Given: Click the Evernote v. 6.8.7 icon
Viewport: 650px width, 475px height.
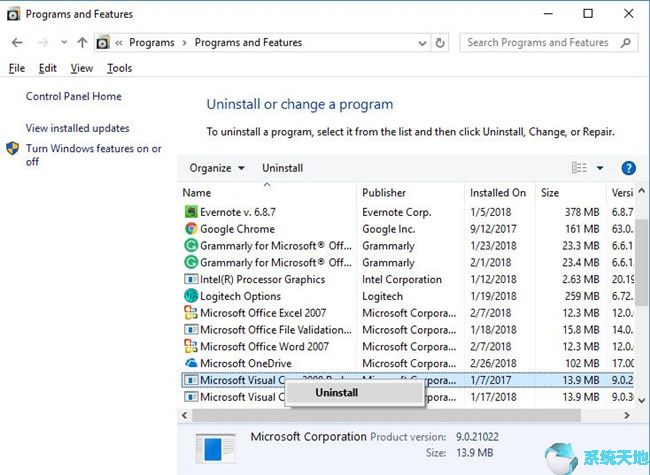Looking at the screenshot, I should (191, 212).
